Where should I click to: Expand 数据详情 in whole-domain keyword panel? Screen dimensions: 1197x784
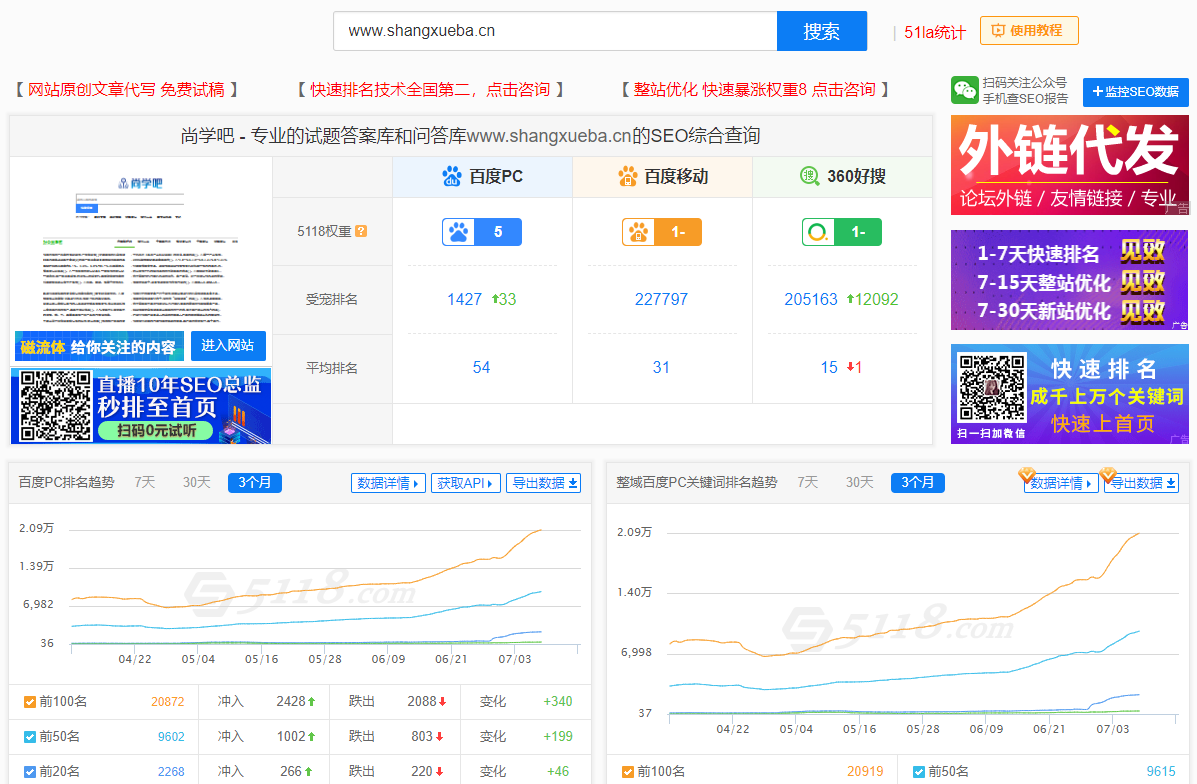pyautogui.click(x=1061, y=483)
